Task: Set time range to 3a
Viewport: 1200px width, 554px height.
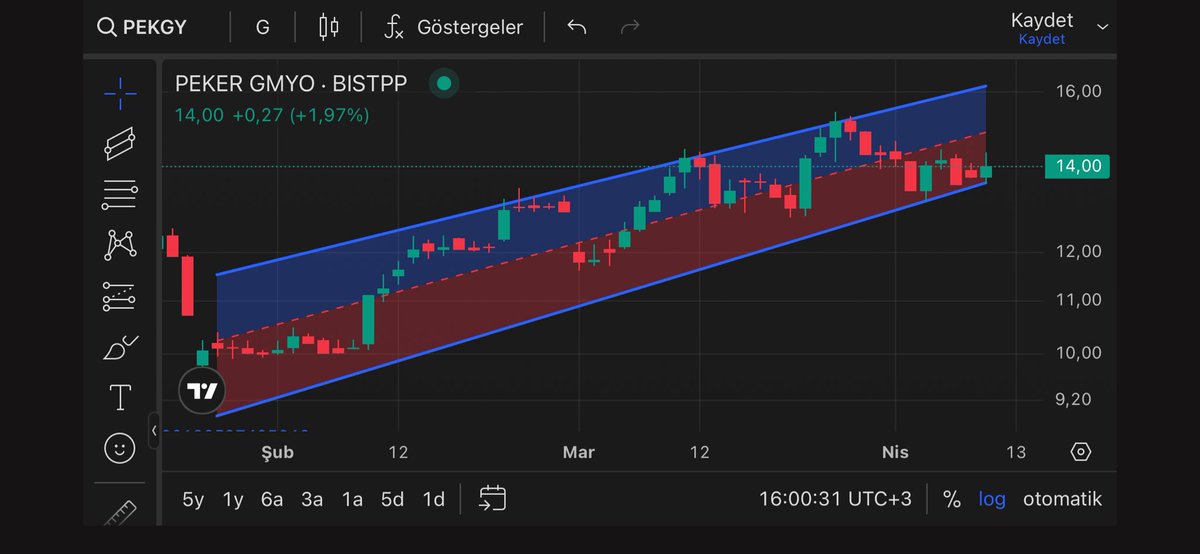Action: coord(312,499)
